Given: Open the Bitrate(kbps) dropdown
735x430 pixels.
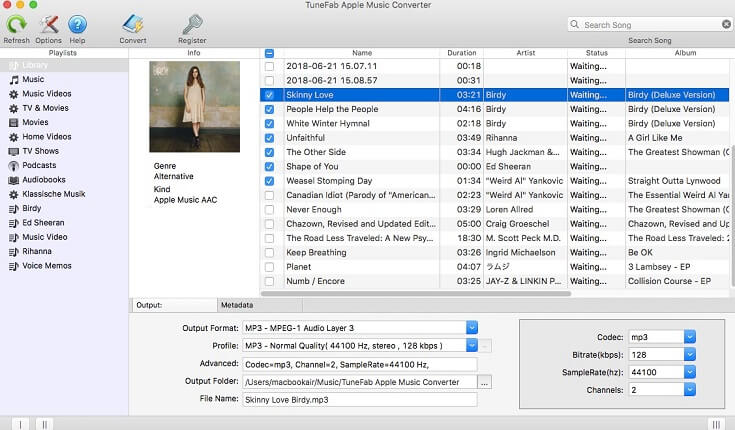Looking at the screenshot, I should click(690, 355).
